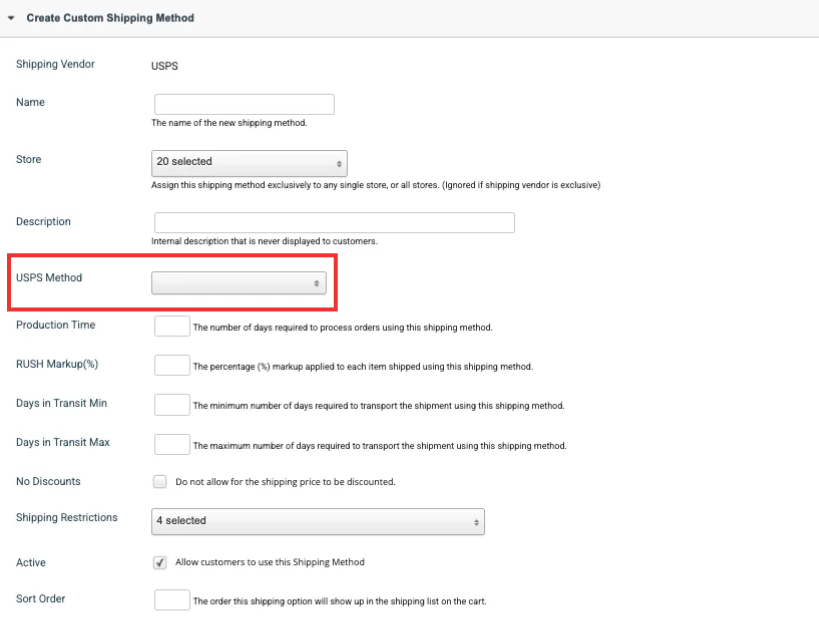Image resolution: width=819 pixels, height=622 pixels.
Task: Click the Days in Transit Min field
Action: point(172,405)
